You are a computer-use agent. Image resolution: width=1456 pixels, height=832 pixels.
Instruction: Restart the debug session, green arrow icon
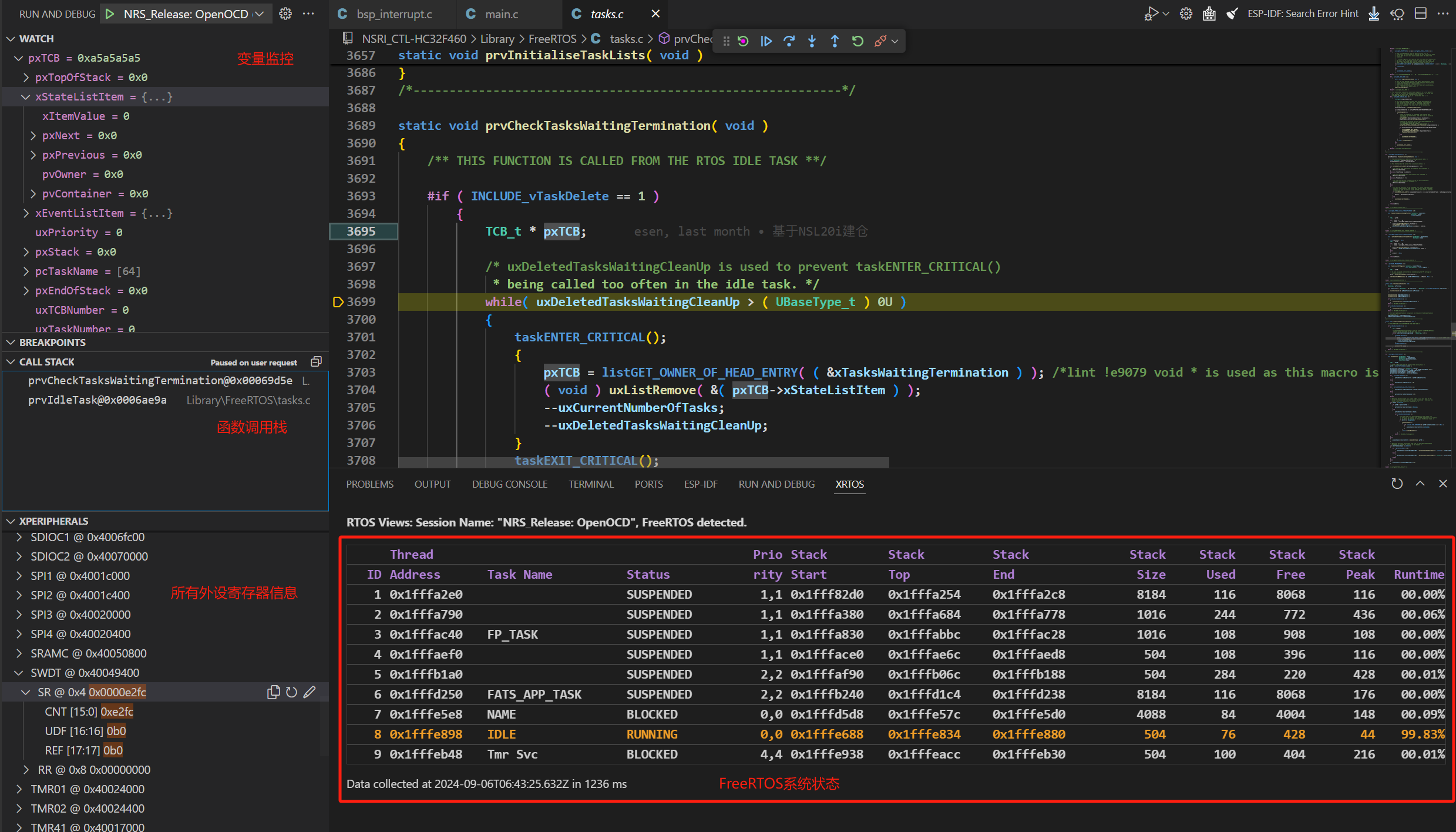[x=858, y=41]
